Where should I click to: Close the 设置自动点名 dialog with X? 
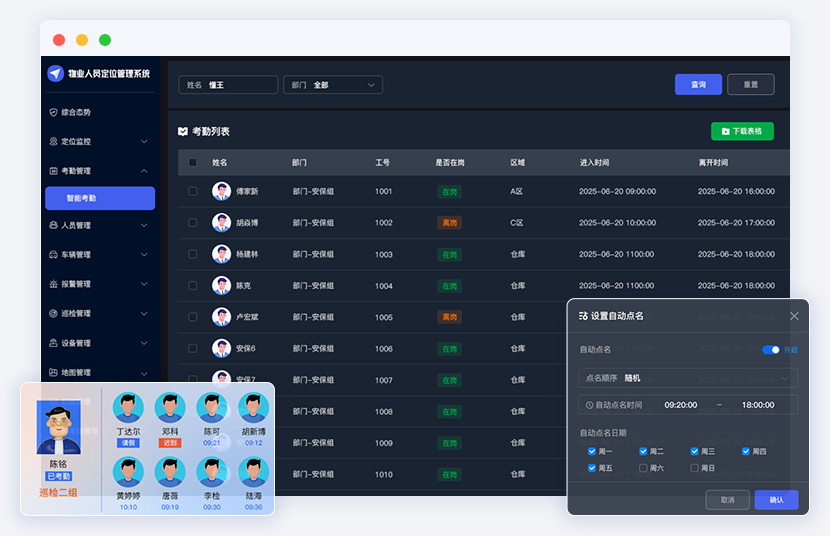pos(794,316)
